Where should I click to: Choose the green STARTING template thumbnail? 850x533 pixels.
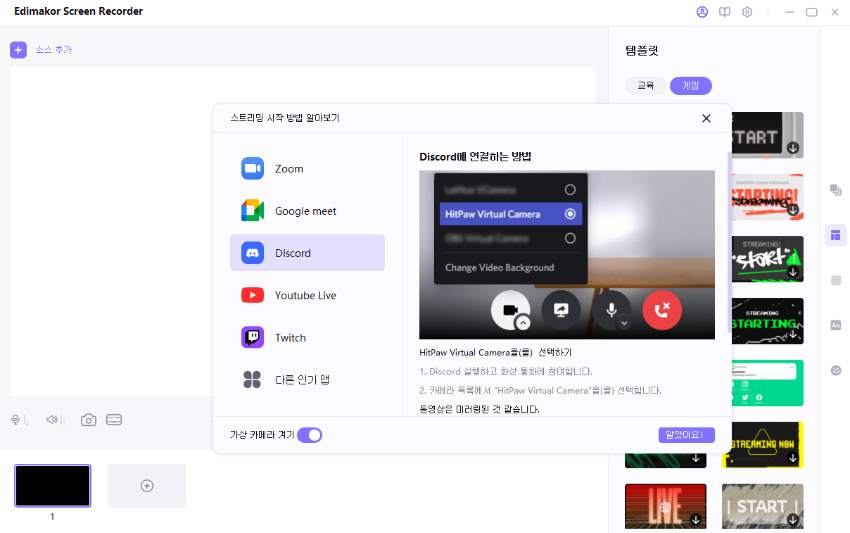767,321
